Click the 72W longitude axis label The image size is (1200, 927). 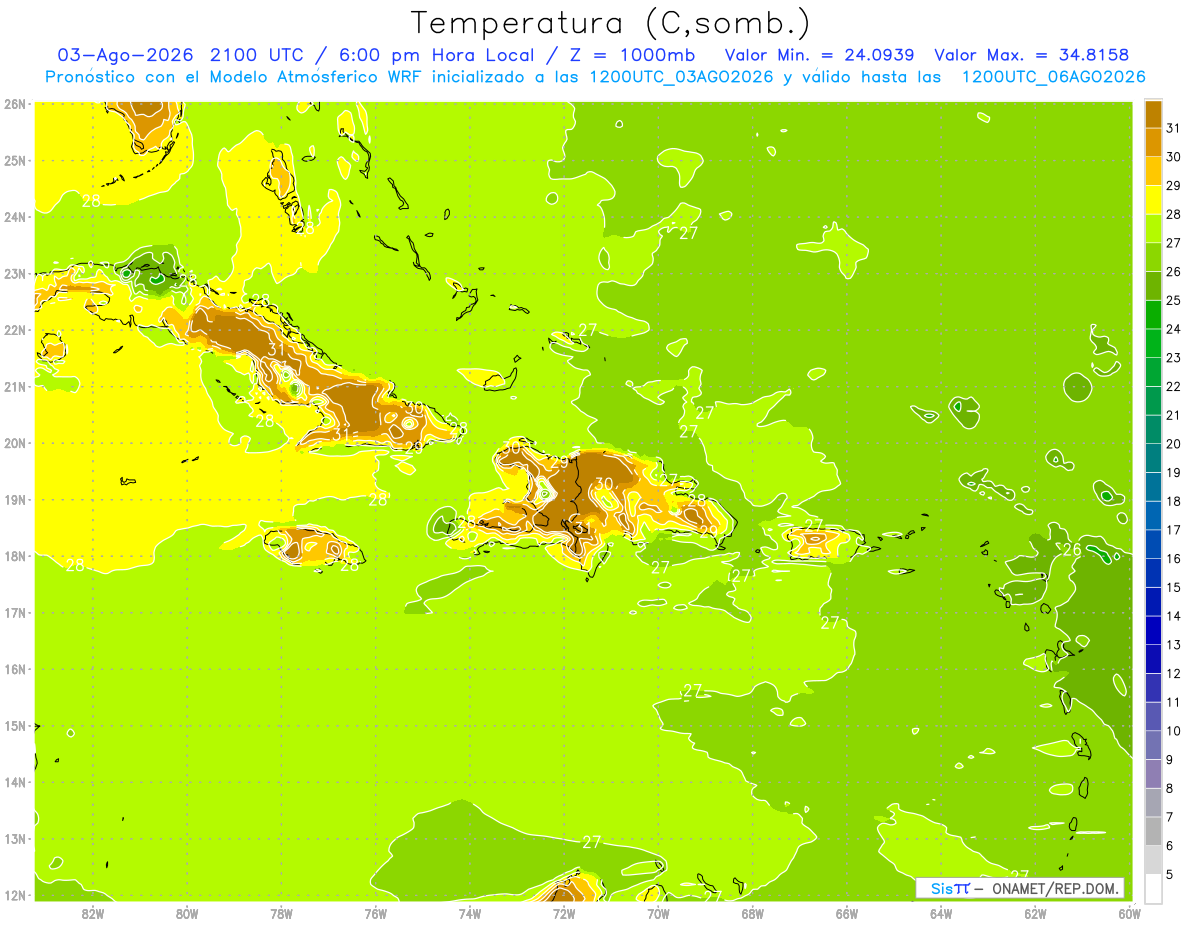(564, 913)
